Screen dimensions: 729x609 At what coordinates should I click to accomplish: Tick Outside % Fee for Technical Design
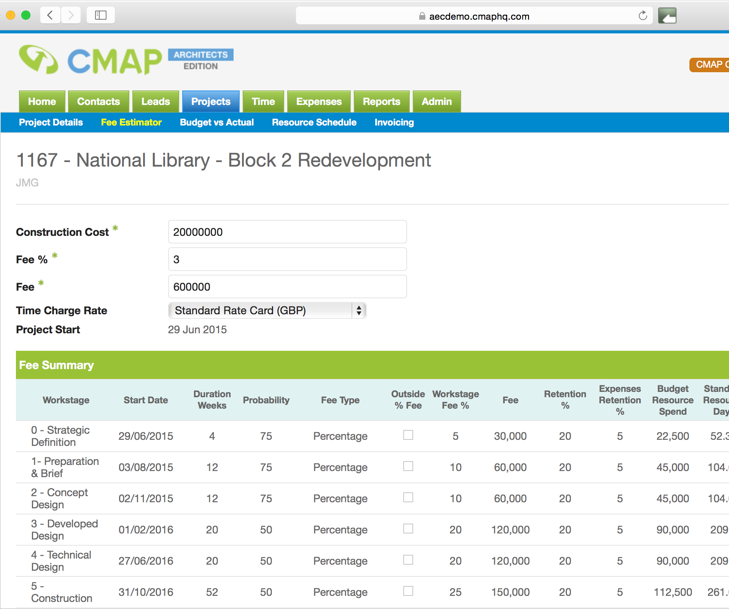tap(408, 560)
